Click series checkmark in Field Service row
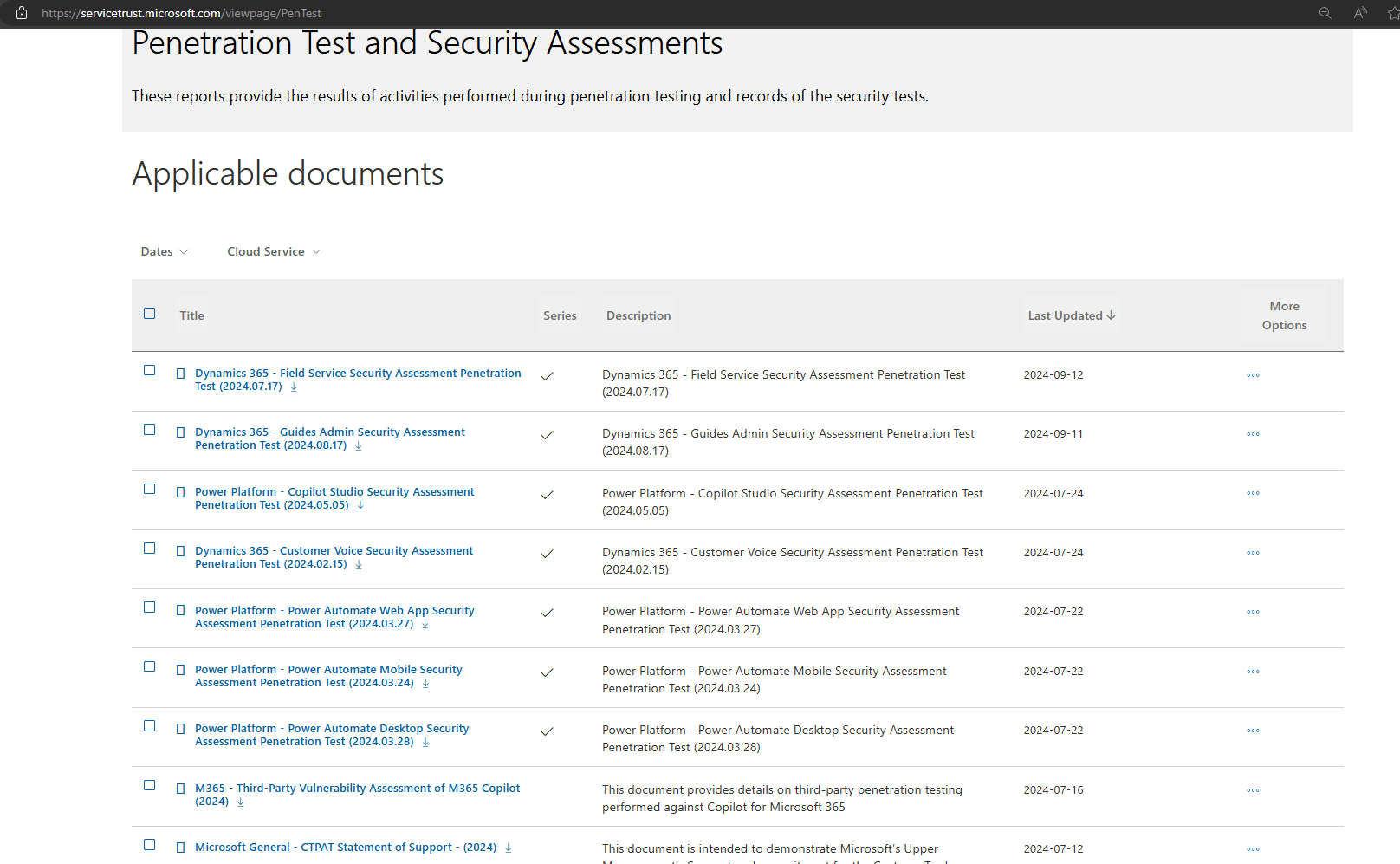Screen dimensions: 1400x864 click(x=547, y=376)
